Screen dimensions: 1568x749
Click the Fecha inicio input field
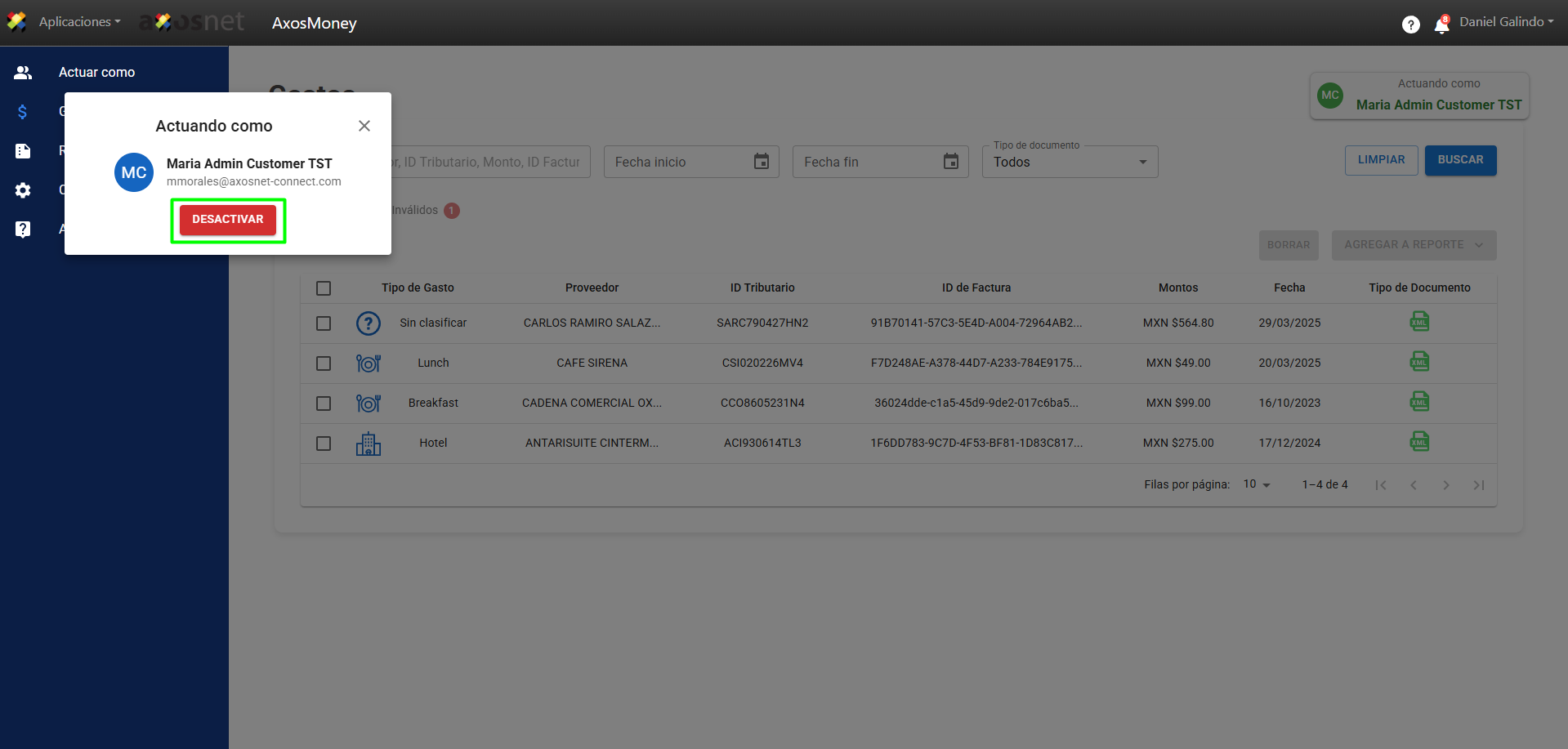[x=678, y=163]
